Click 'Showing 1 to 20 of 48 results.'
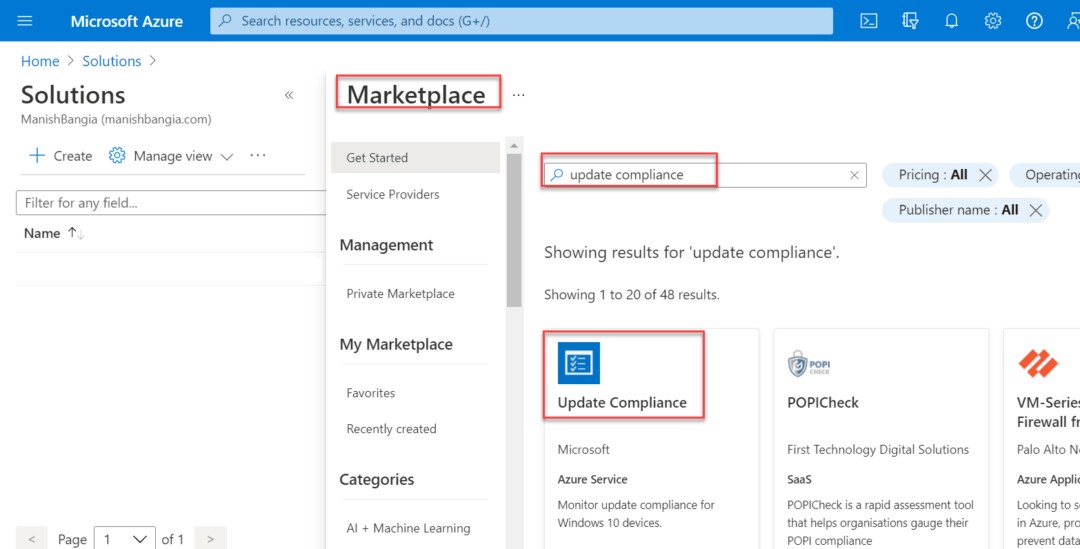The height and width of the screenshot is (549, 1080). (632, 295)
